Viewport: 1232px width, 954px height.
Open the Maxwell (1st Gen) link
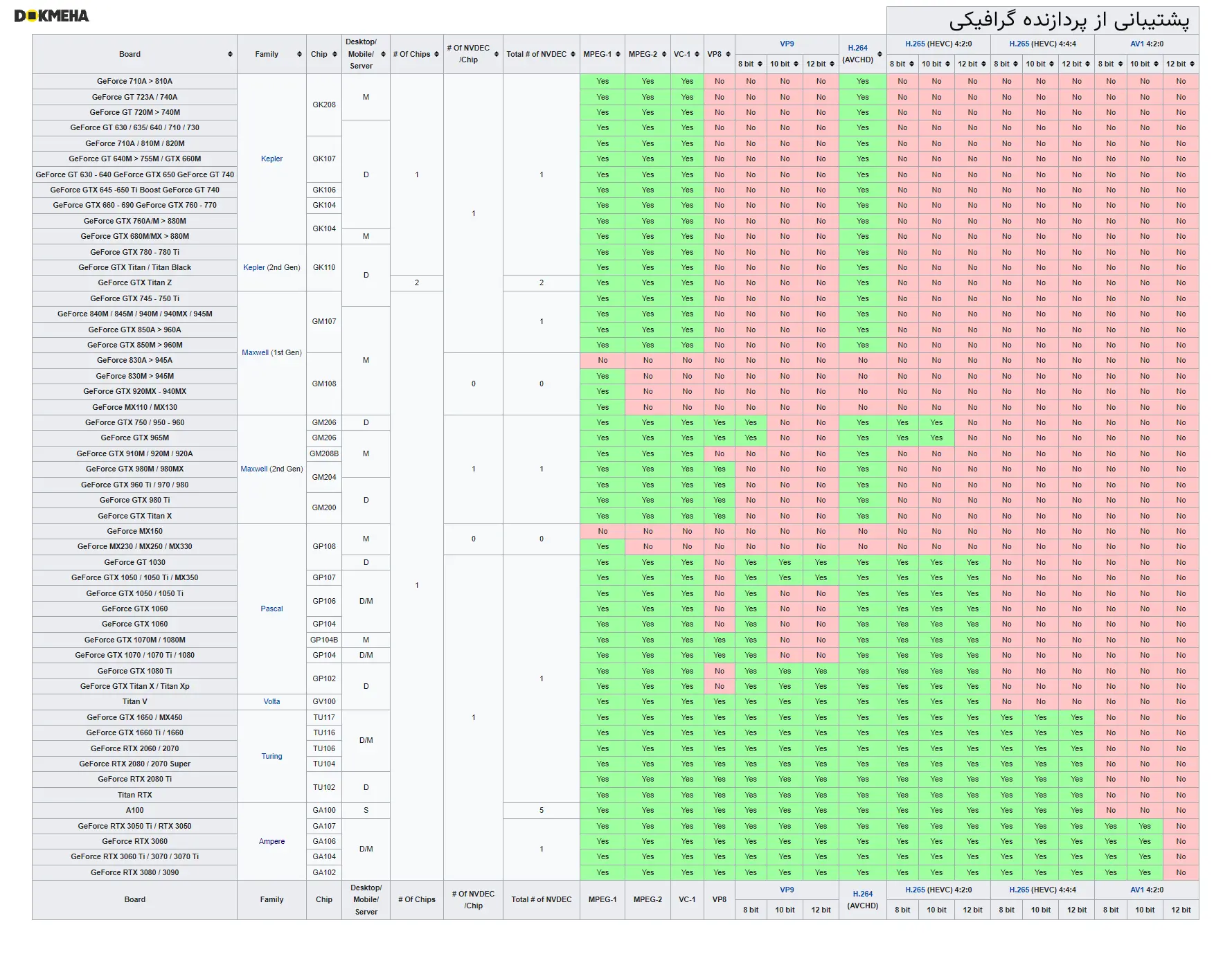255,352
